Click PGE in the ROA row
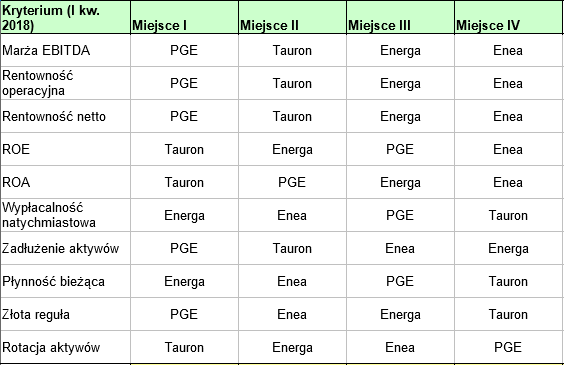Viewport: 564px width, 365px height. point(292,182)
